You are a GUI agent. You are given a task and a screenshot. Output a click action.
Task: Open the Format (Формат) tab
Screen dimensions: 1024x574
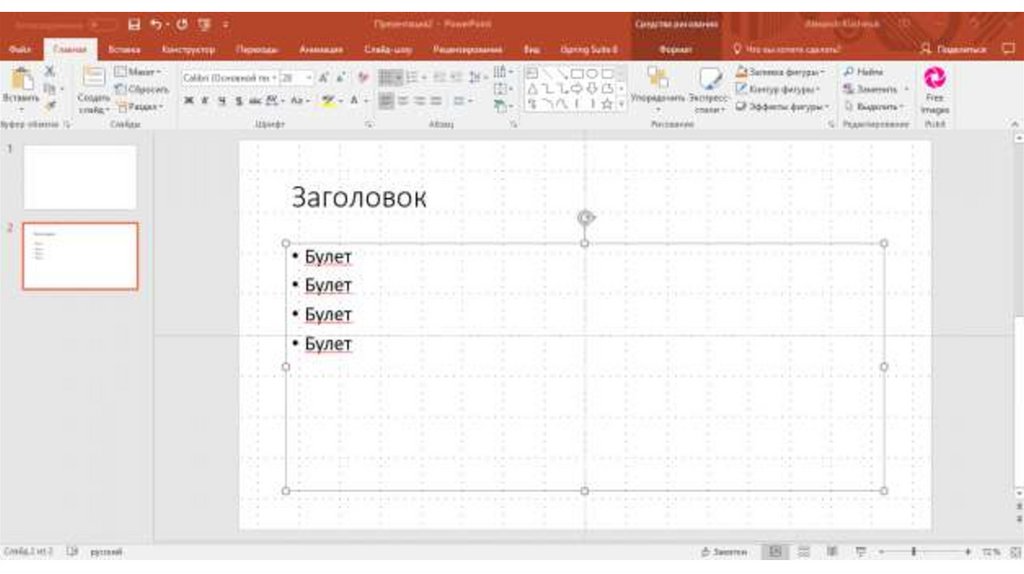[676, 49]
